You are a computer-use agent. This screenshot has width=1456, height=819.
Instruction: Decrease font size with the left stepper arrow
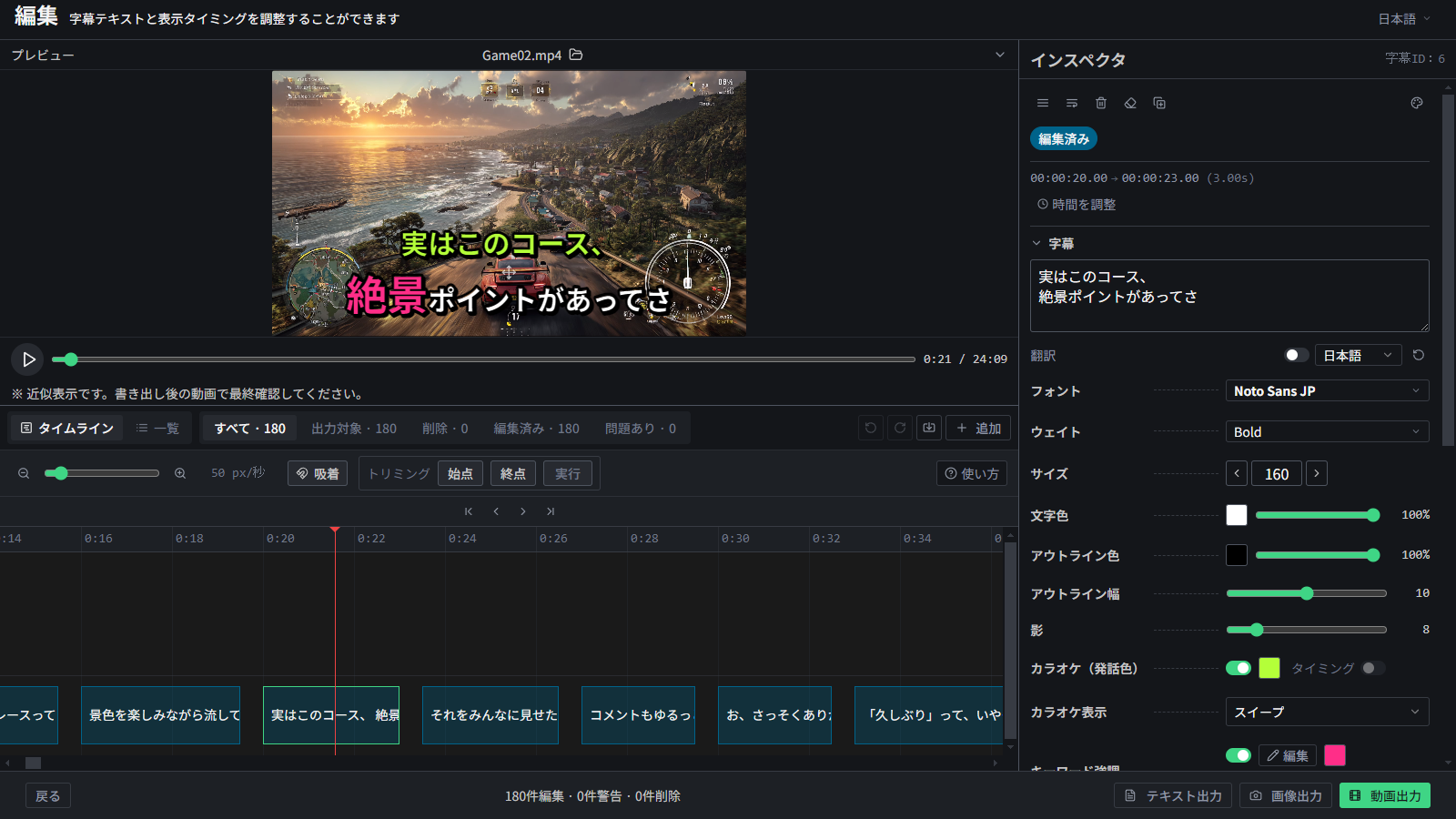[x=1237, y=473]
